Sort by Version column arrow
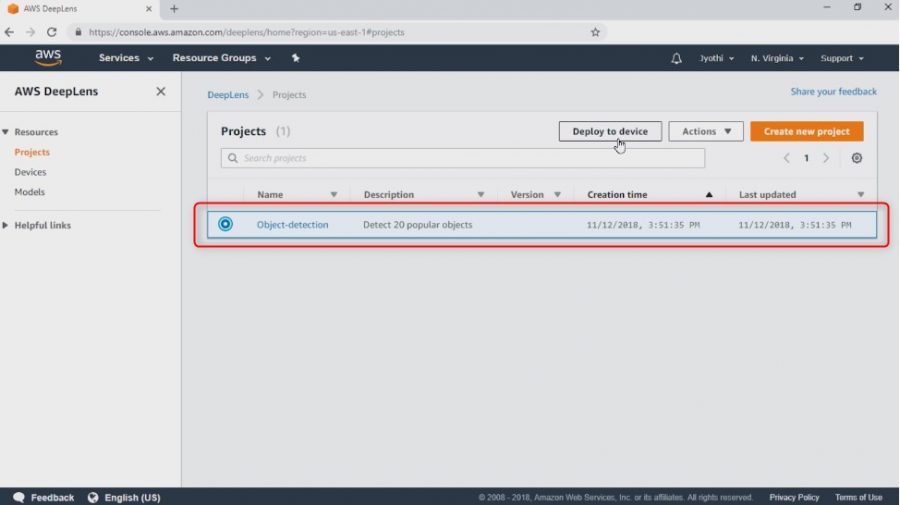 (x=557, y=195)
